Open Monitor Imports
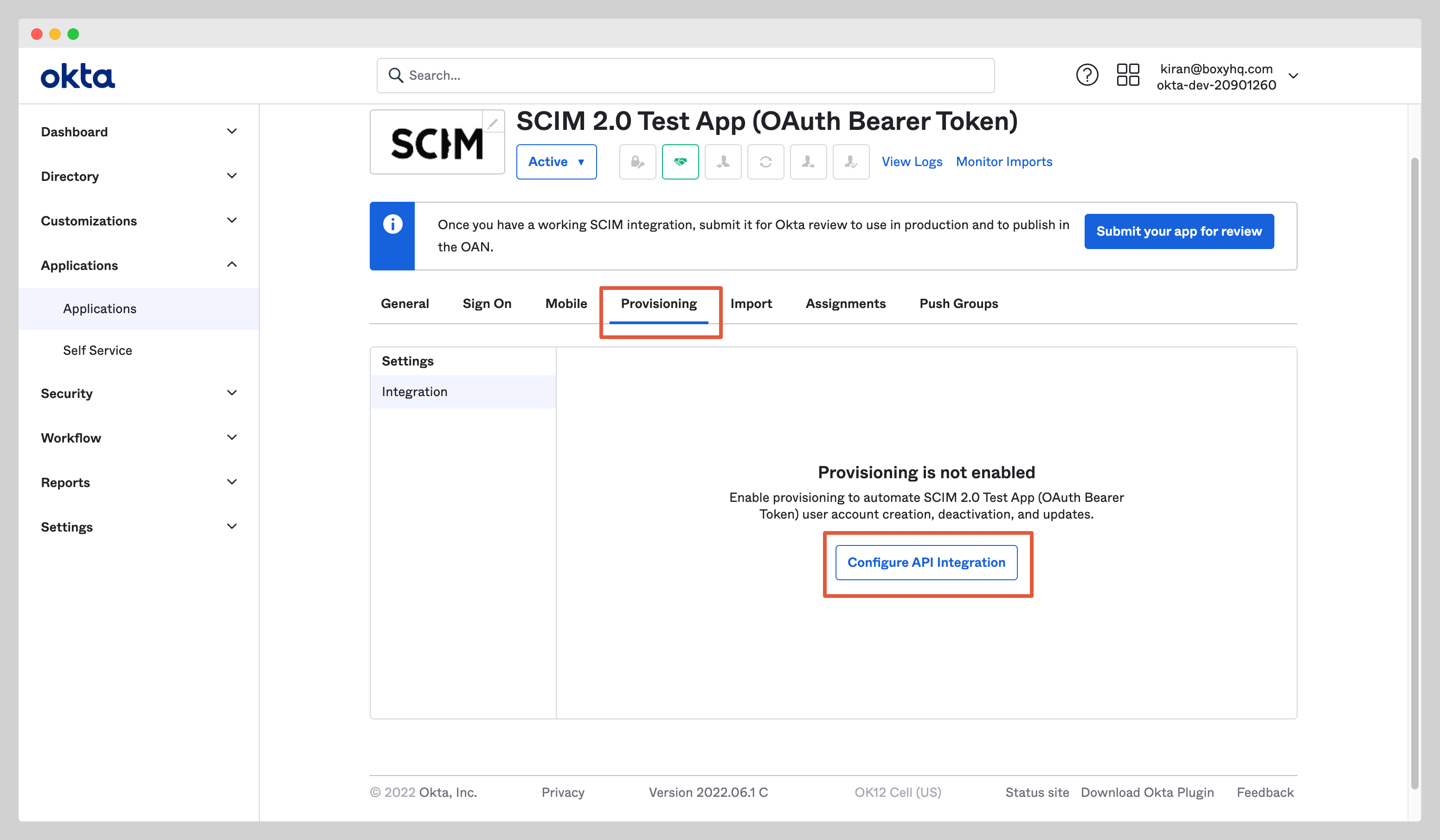The height and width of the screenshot is (840, 1440). click(x=1003, y=162)
